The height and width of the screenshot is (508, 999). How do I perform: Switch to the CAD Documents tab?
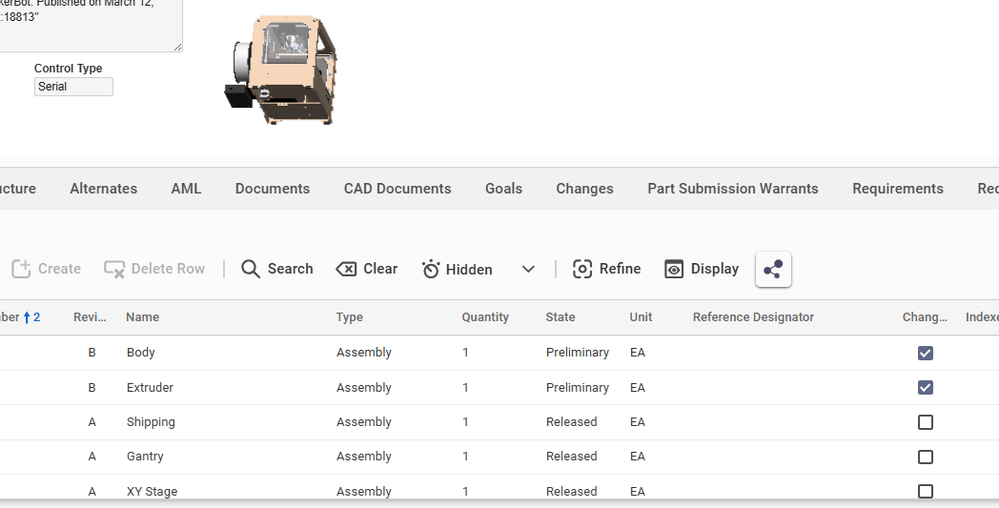click(397, 189)
